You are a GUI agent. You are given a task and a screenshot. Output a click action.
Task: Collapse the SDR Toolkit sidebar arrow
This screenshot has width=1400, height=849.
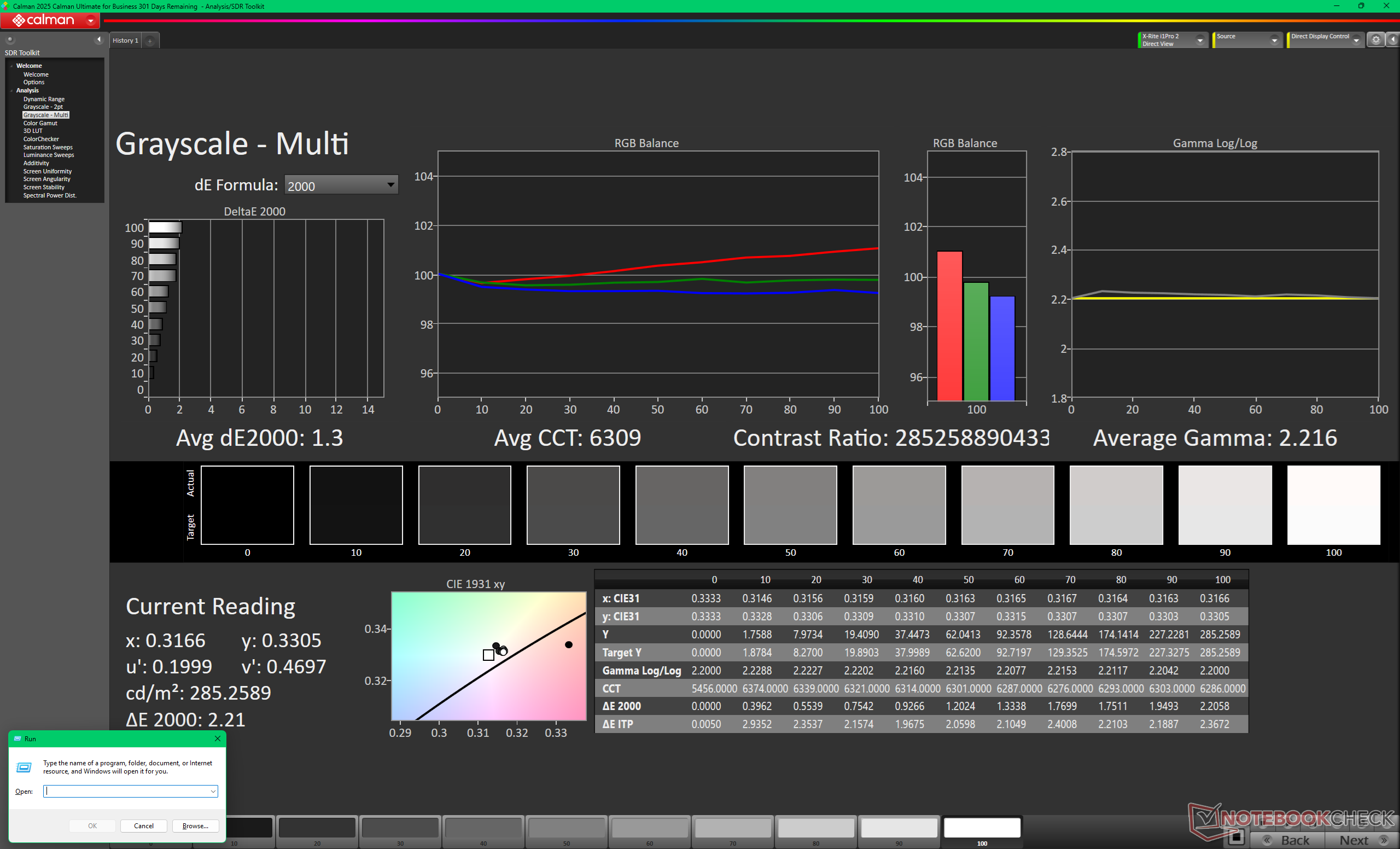pyautogui.click(x=99, y=39)
